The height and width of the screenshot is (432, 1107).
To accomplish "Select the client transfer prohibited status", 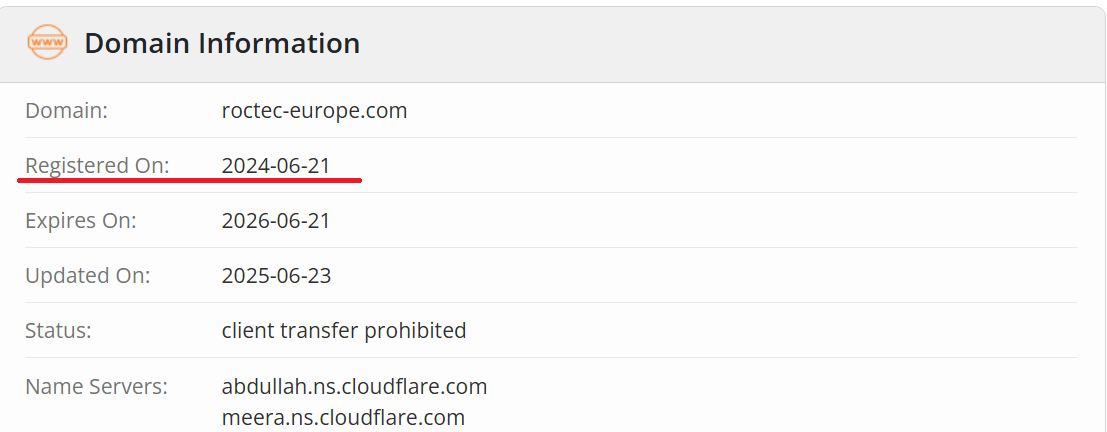I will [x=344, y=330].
